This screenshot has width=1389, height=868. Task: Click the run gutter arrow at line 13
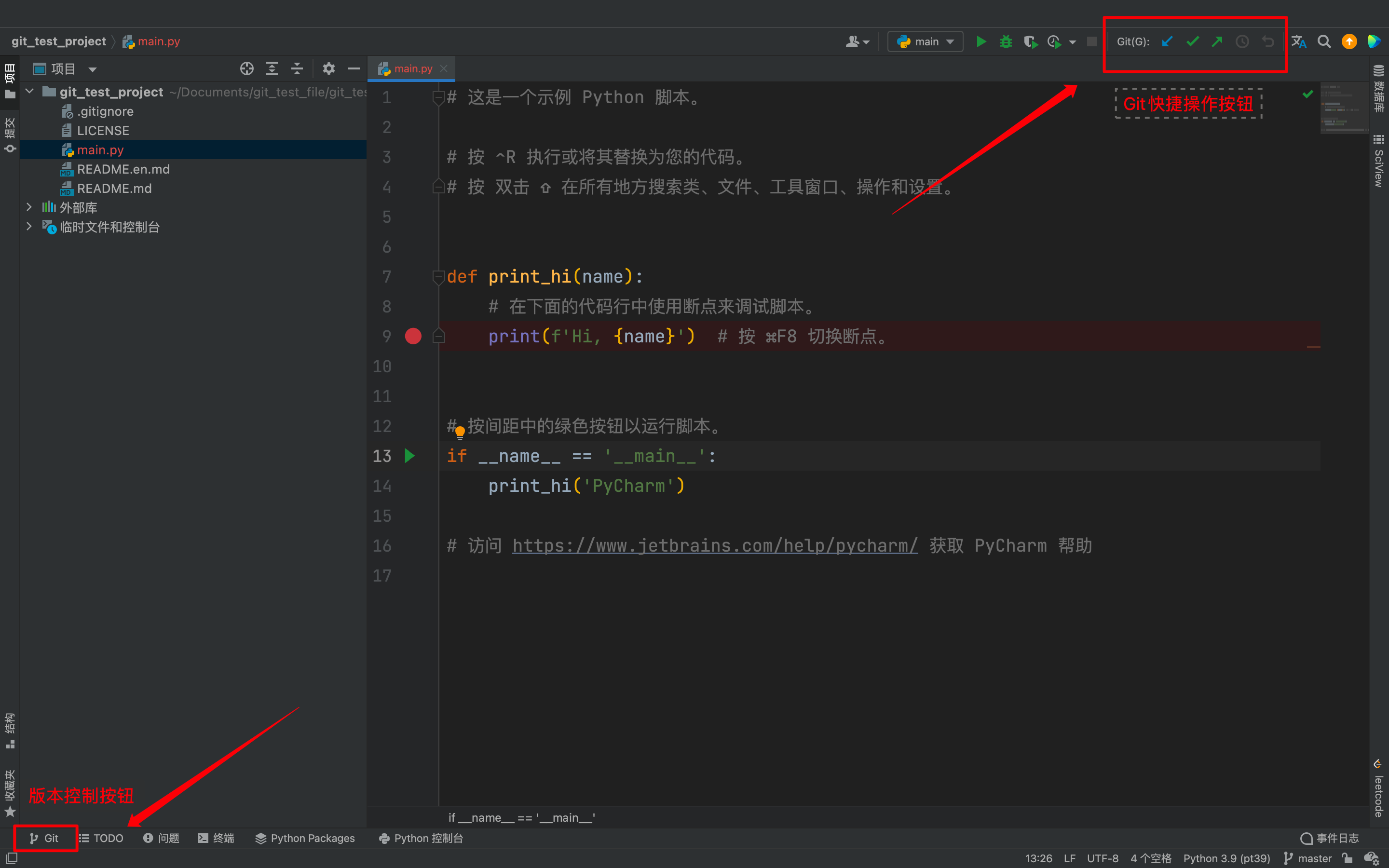[410, 456]
